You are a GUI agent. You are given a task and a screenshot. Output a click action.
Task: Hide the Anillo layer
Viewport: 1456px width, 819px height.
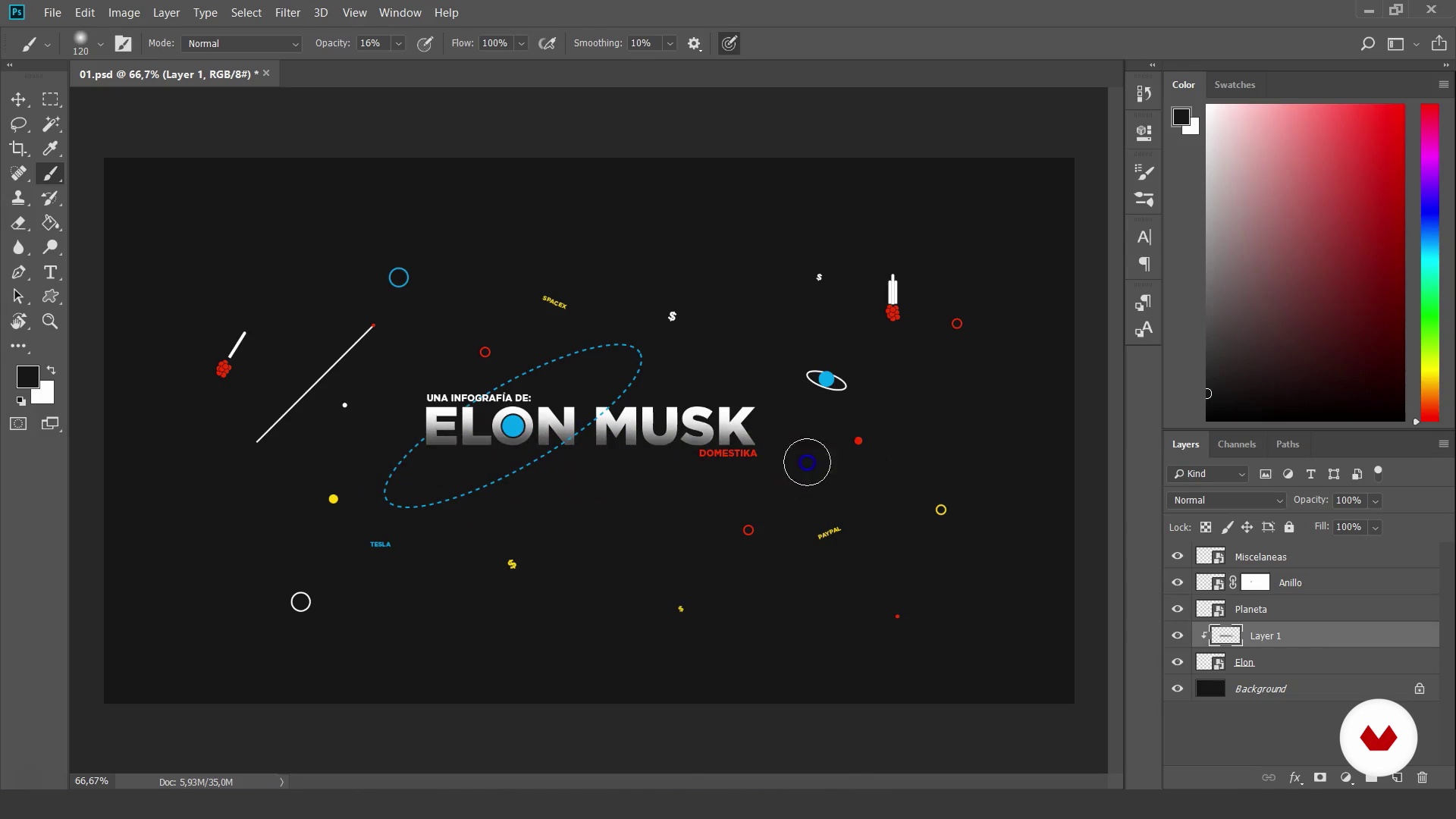1177,583
